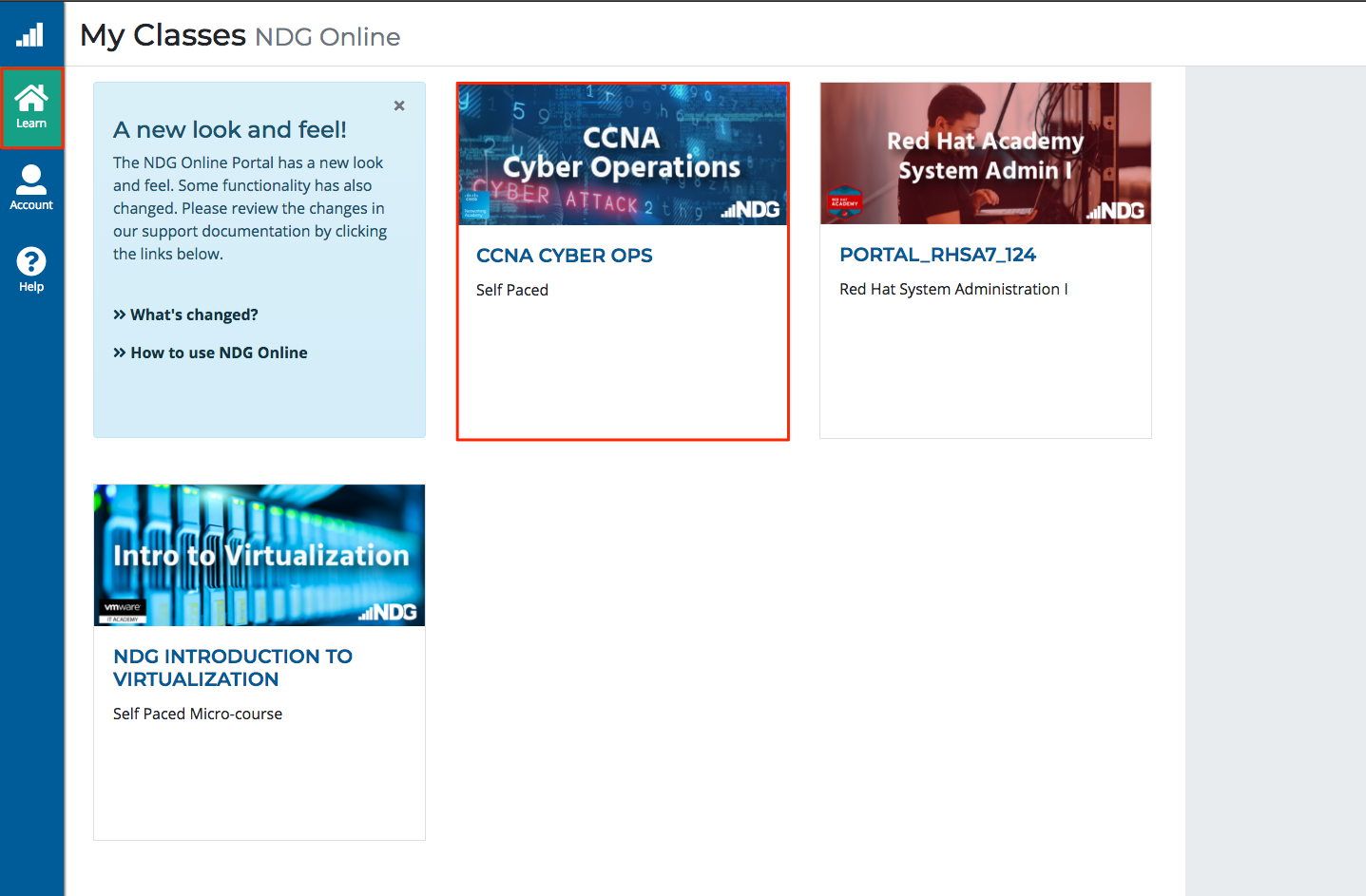Open the Account section from sidebar

point(31,186)
